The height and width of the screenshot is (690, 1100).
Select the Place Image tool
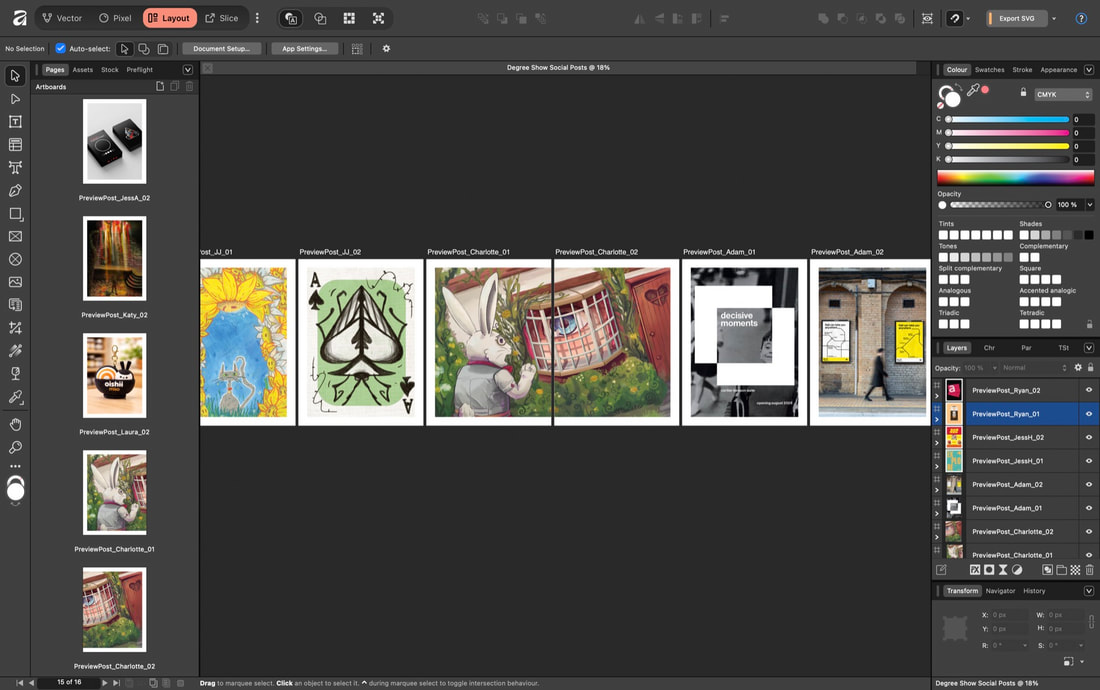click(15, 282)
